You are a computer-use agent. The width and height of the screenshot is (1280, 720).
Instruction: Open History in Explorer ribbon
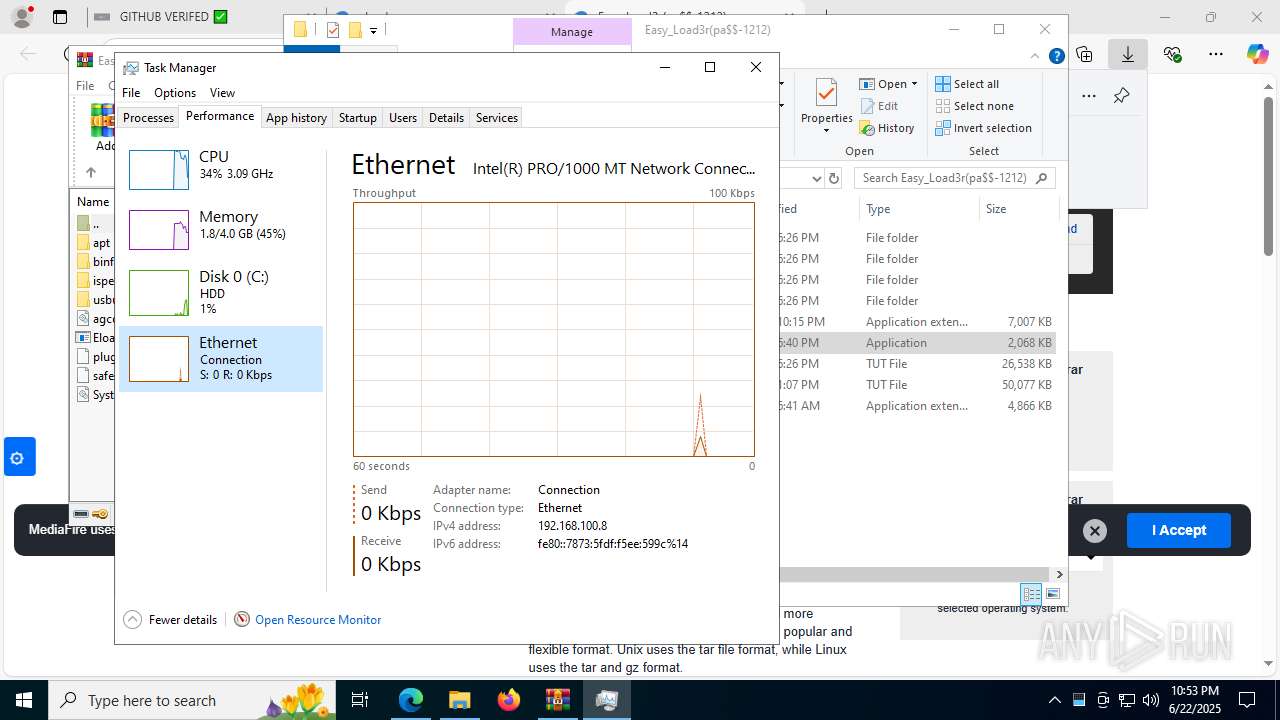(887, 128)
